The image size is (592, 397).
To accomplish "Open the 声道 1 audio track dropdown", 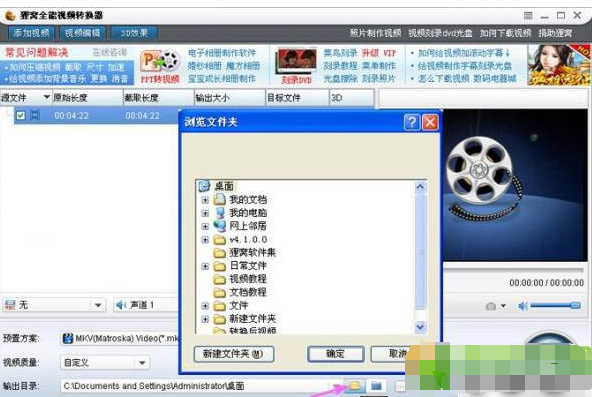I will [x=146, y=305].
